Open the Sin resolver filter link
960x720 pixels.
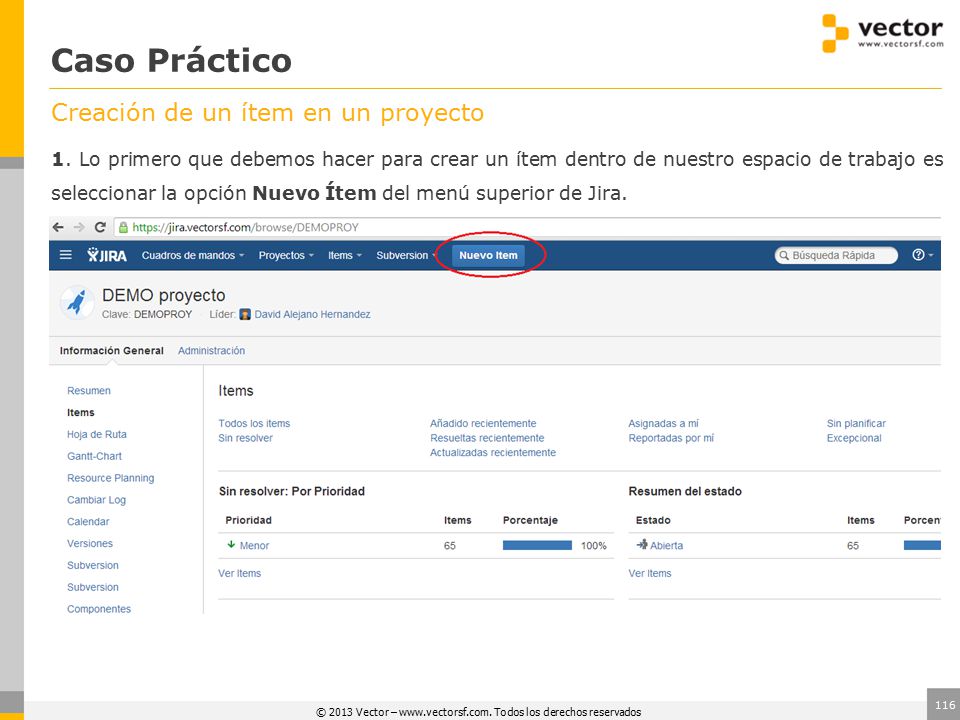[x=246, y=438]
